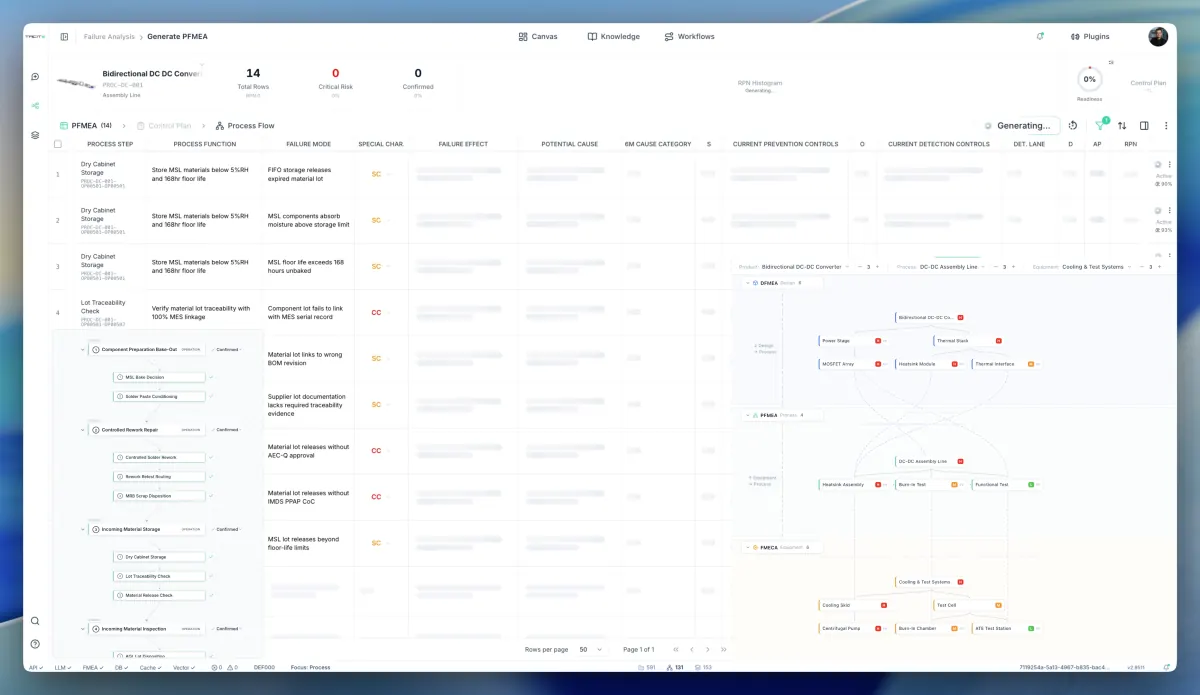
Task: Click the converter product thumbnail image
Action: 76,84
